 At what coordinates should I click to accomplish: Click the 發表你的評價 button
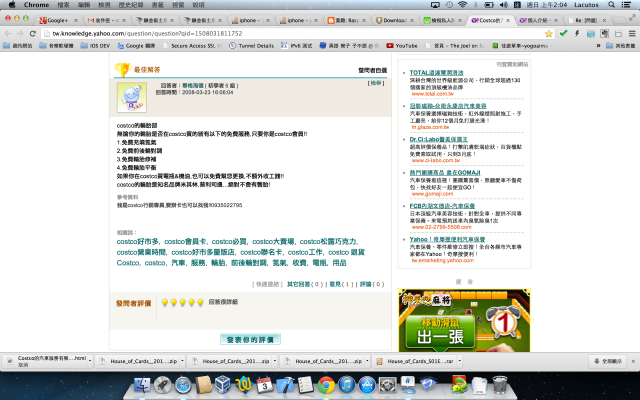pyautogui.click(x=250, y=340)
